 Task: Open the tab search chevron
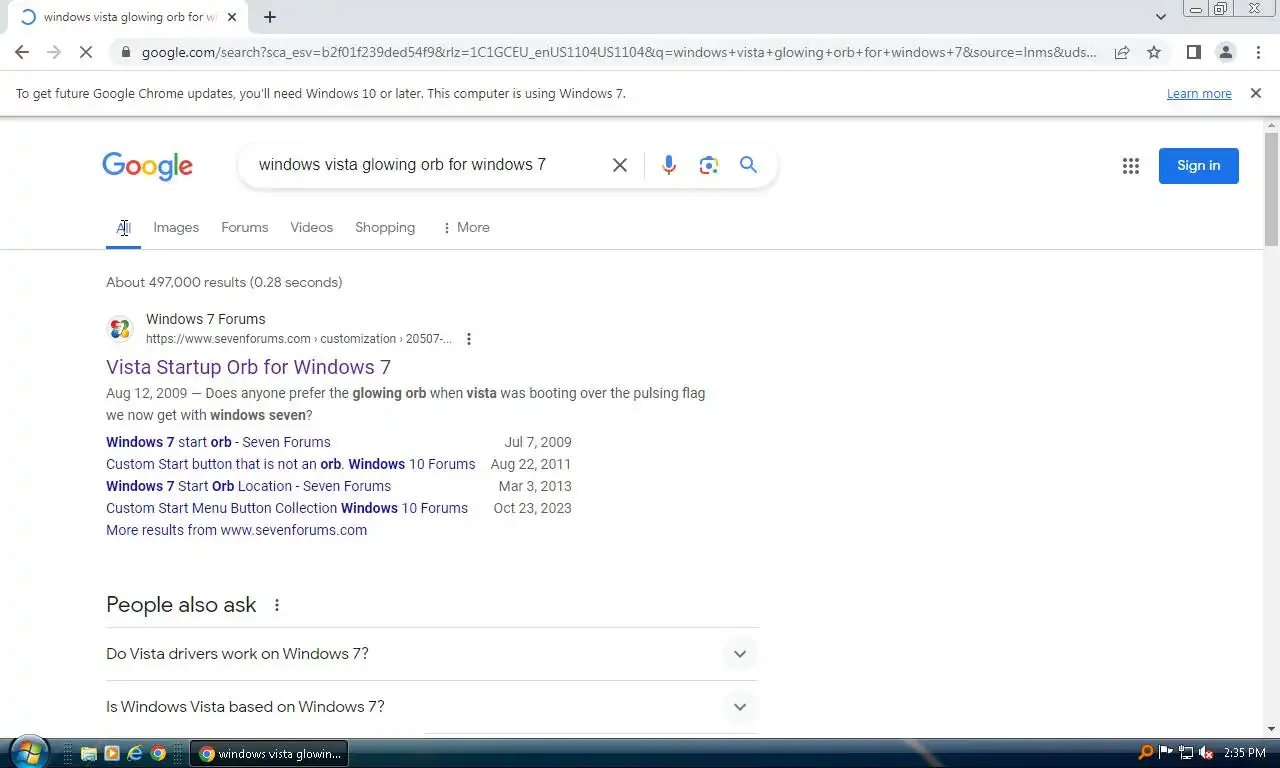1161,17
